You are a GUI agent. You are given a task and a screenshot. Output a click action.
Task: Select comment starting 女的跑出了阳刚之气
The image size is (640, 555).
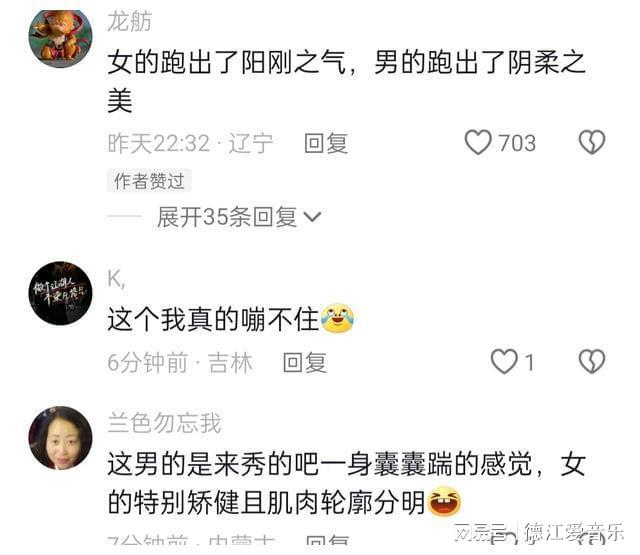tap(347, 81)
